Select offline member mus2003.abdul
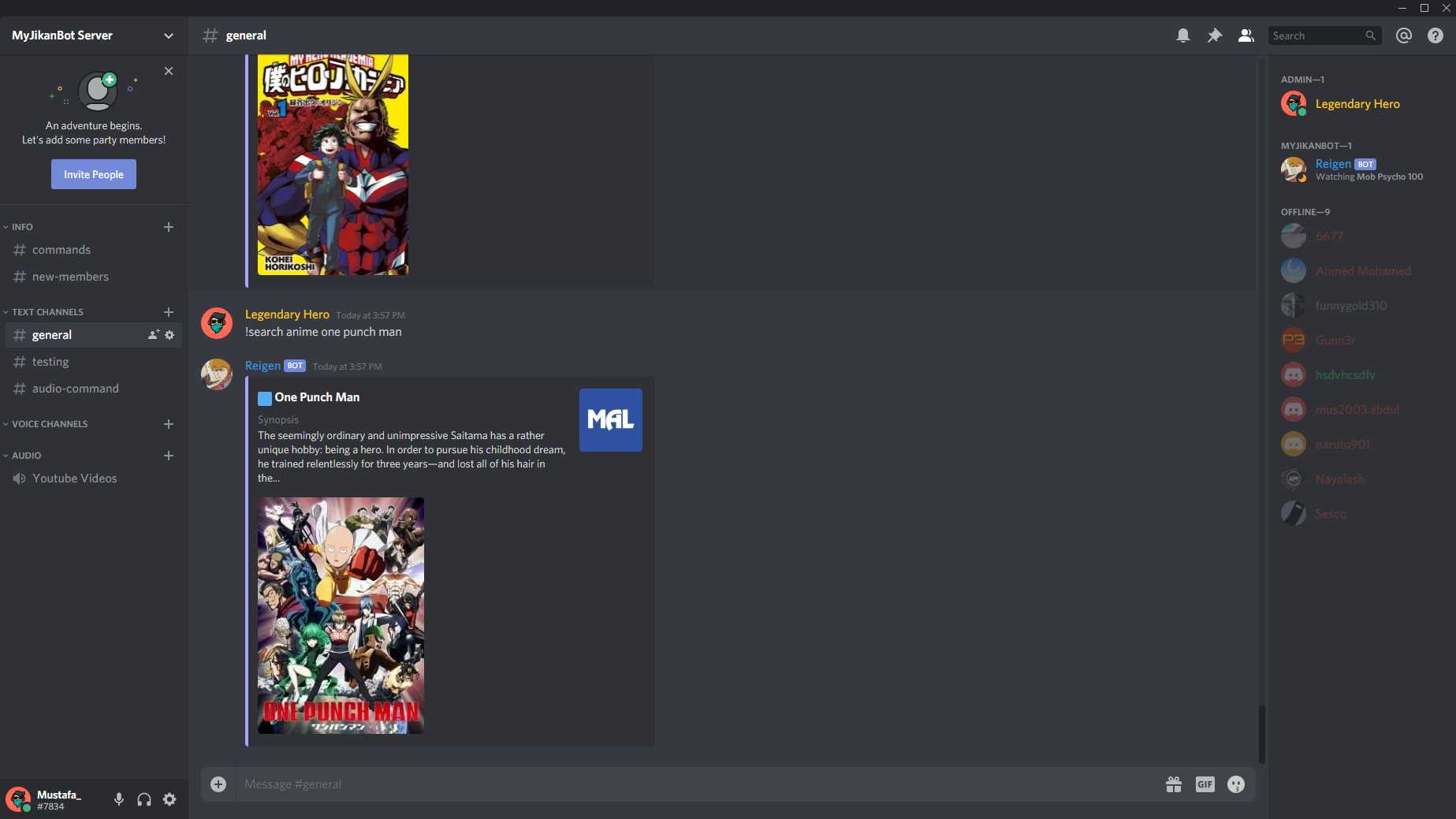Screen dimensions: 1456x819 [x=1361, y=410]
